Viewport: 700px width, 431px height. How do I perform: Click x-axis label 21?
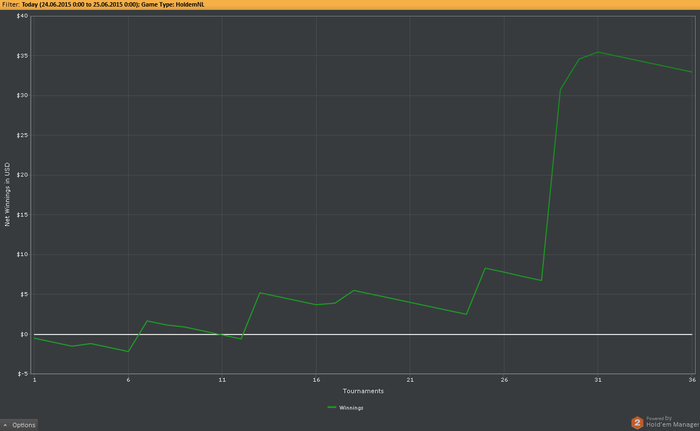pos(410,380)
